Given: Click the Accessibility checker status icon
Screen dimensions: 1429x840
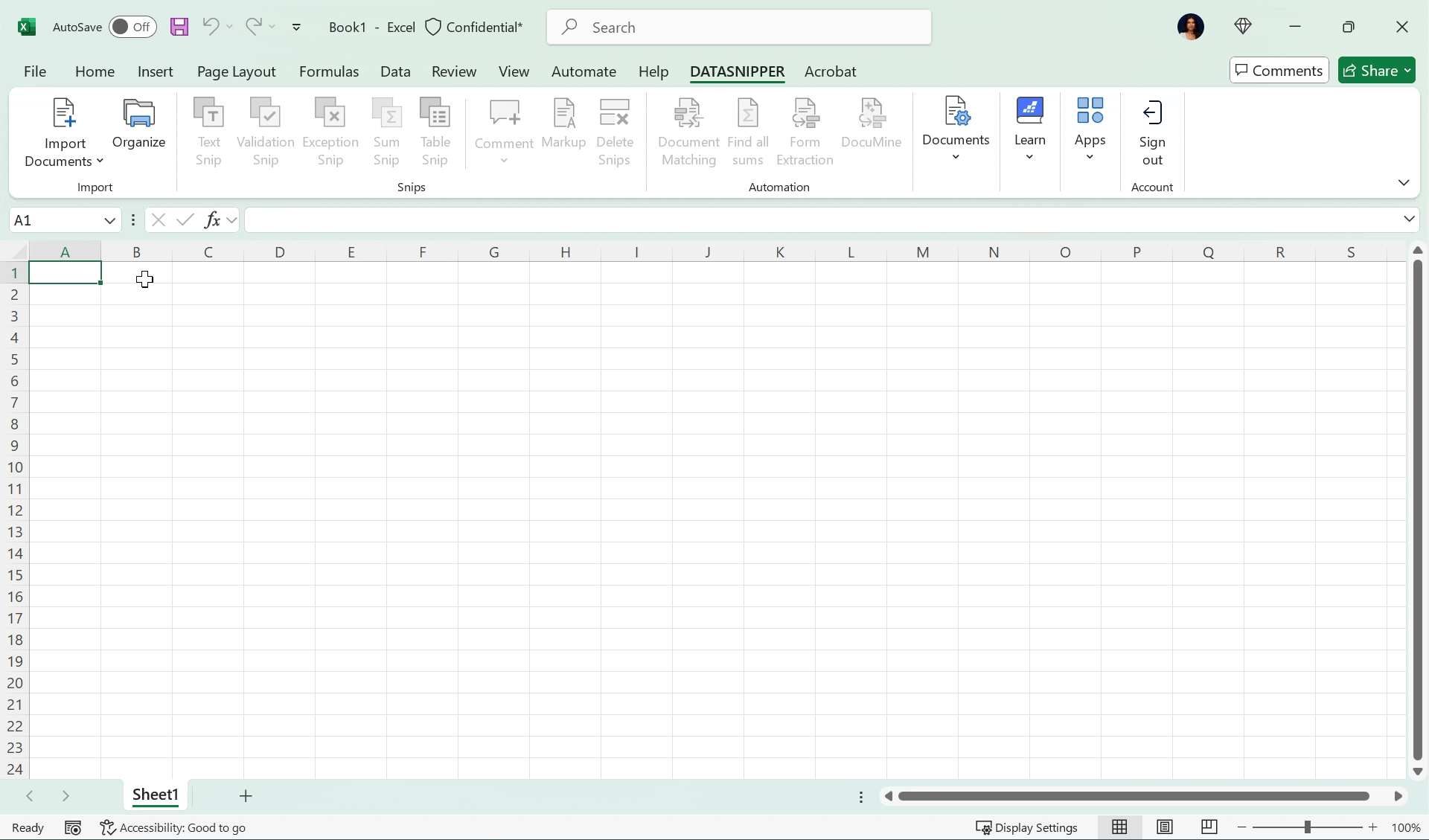Looking at the screenshot, I should (108, 827).
